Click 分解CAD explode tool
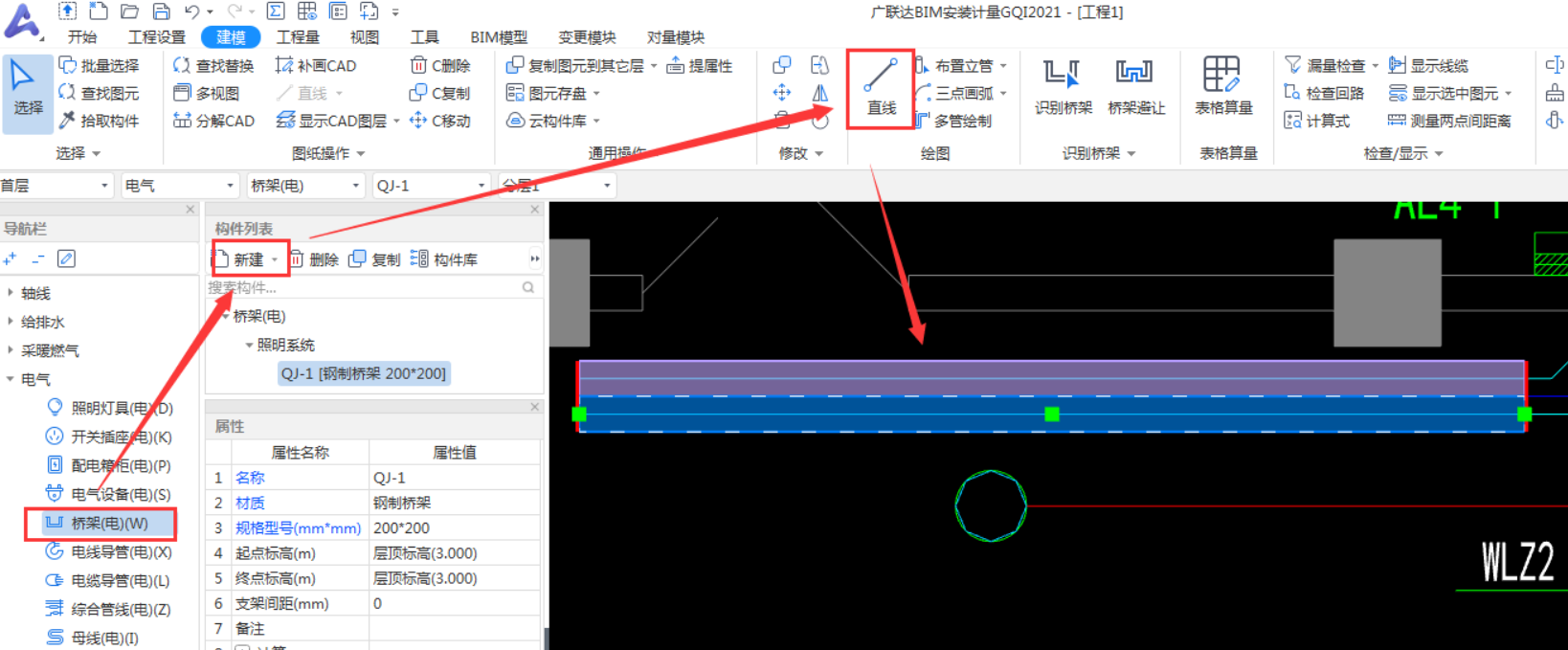The height and width of the screenshot is (650, 1568). [213, 121]
